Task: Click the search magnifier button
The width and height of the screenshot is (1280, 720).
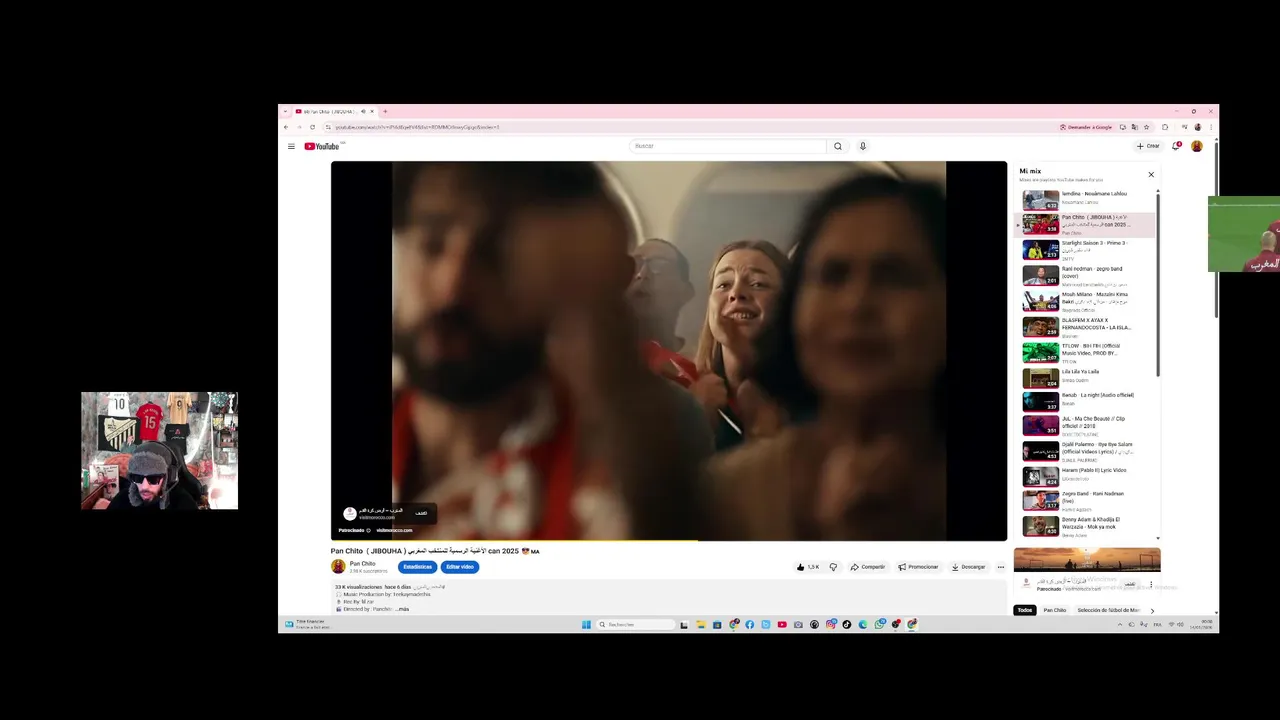Action: [838, 146]
